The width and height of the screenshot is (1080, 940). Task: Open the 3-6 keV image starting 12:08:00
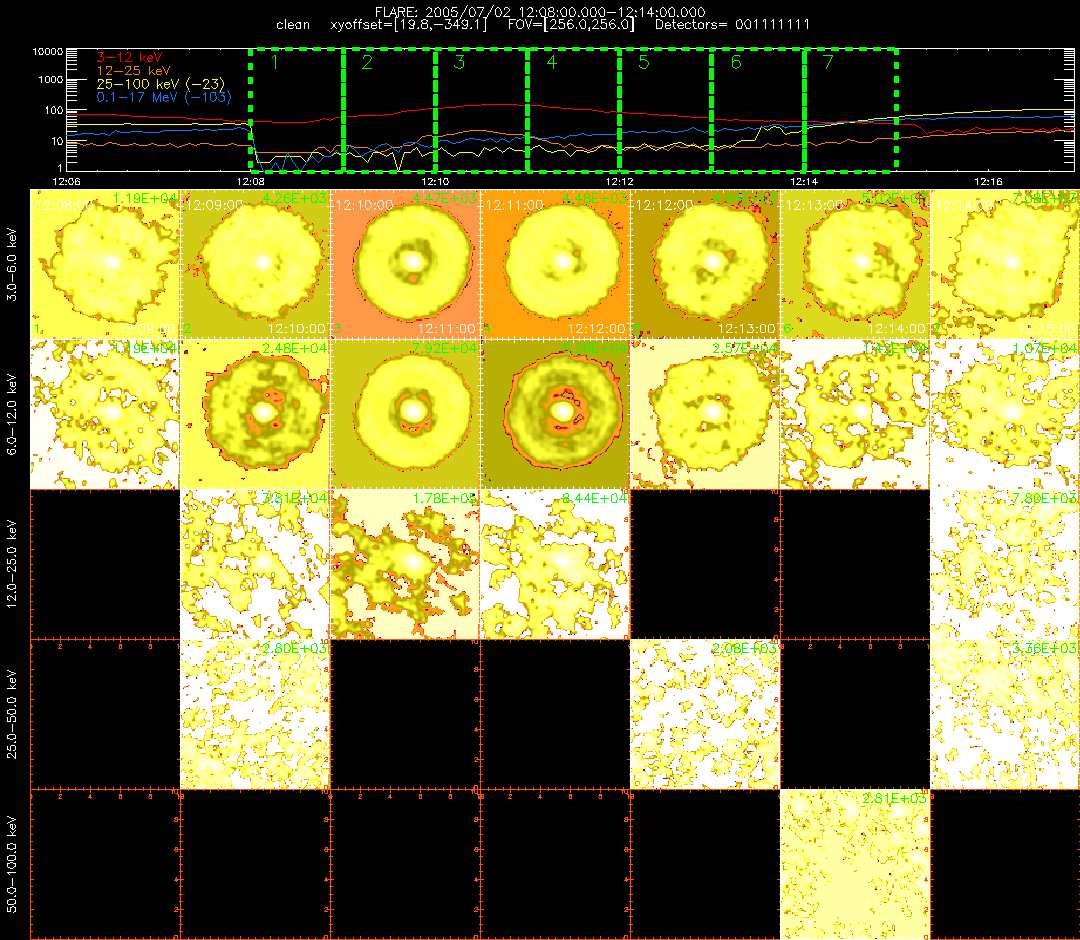(105, 264)
